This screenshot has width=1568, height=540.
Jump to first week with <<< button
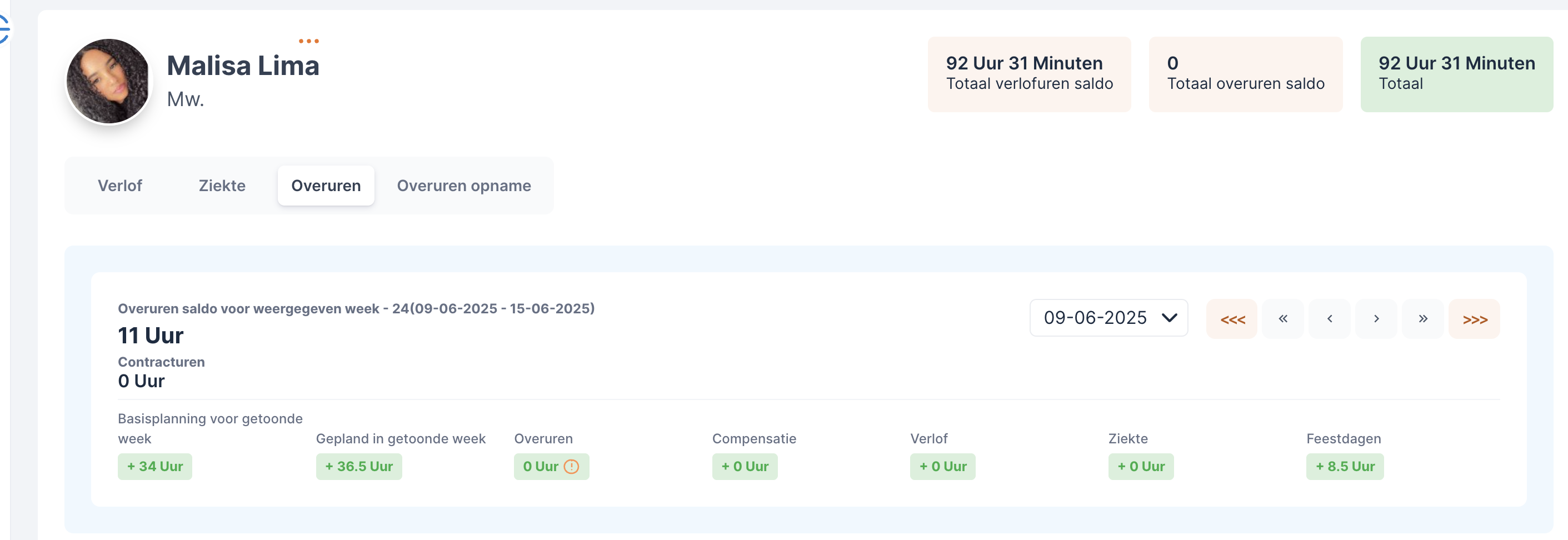pos(1232,318)
